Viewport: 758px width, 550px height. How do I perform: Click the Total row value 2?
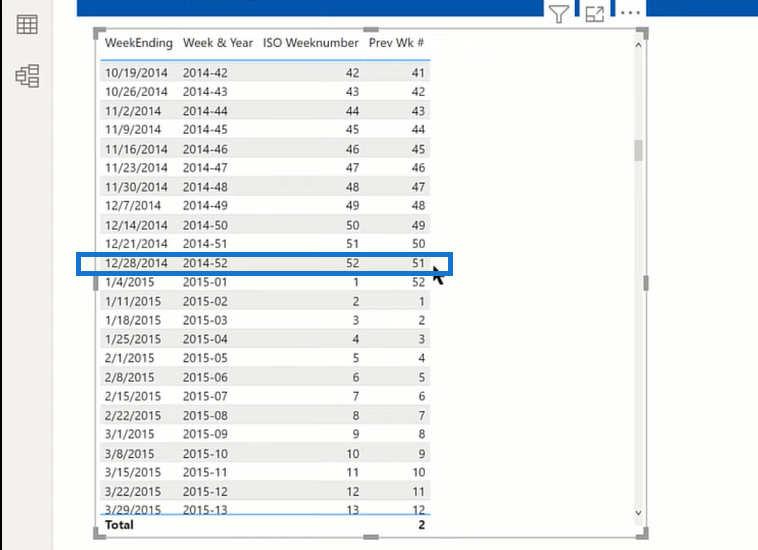tap(422, 525)
